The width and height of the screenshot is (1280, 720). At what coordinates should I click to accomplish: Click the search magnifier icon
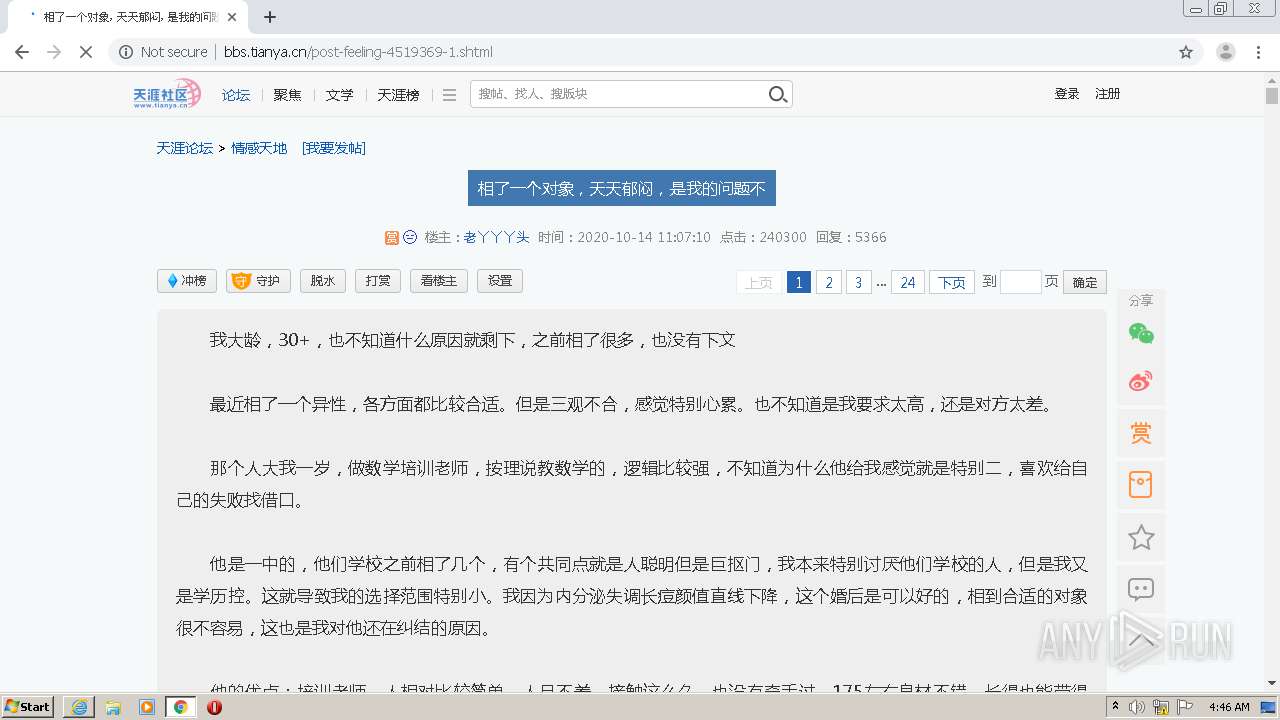tap(778, 94)
